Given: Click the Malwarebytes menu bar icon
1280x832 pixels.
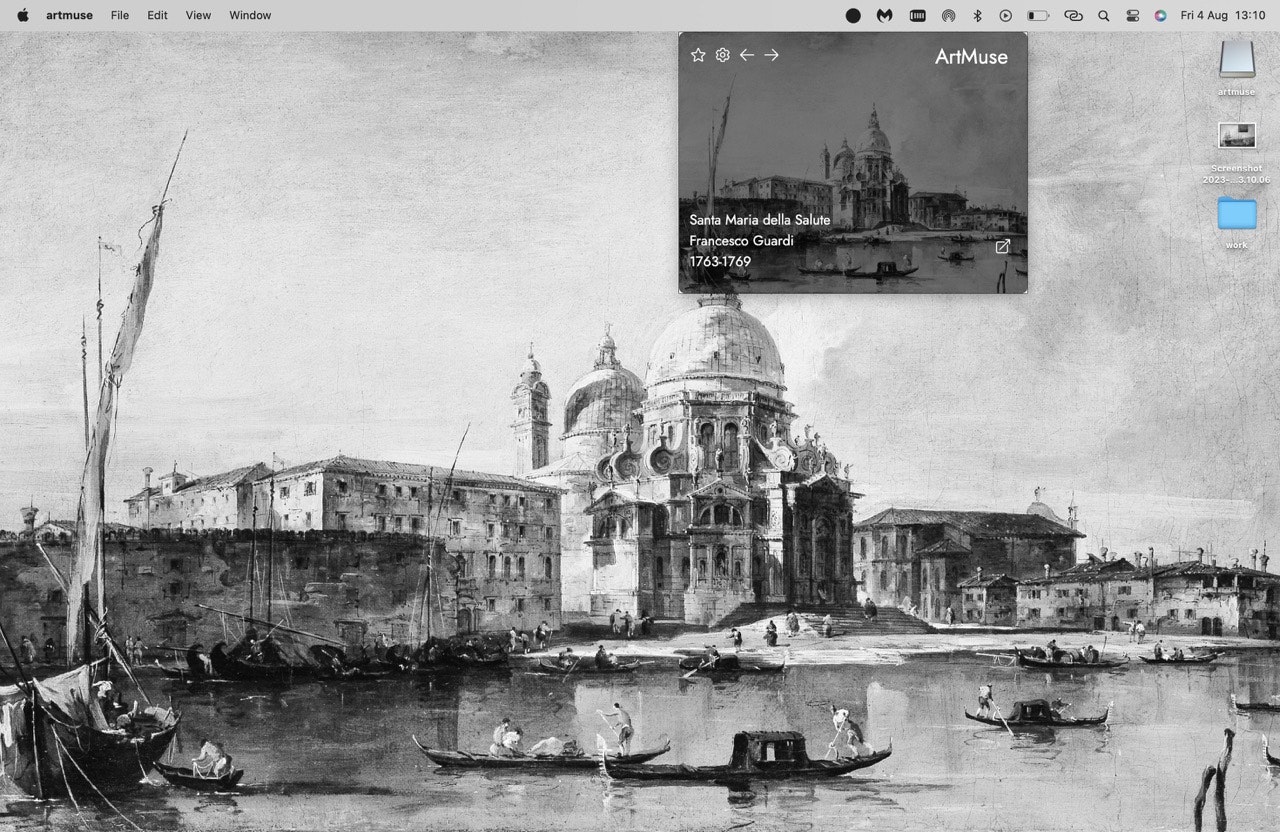Looking at the screenshot, I should click(885, 15).
